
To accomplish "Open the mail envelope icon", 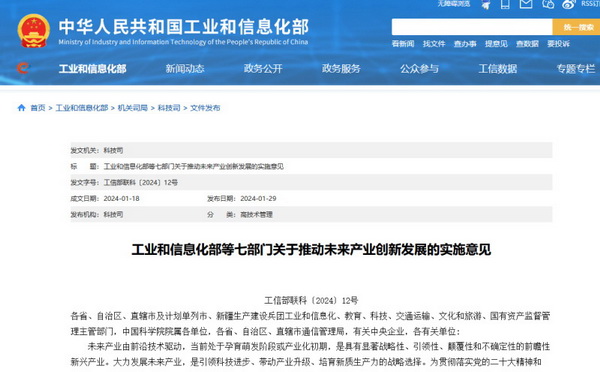I will pos(526,4).
